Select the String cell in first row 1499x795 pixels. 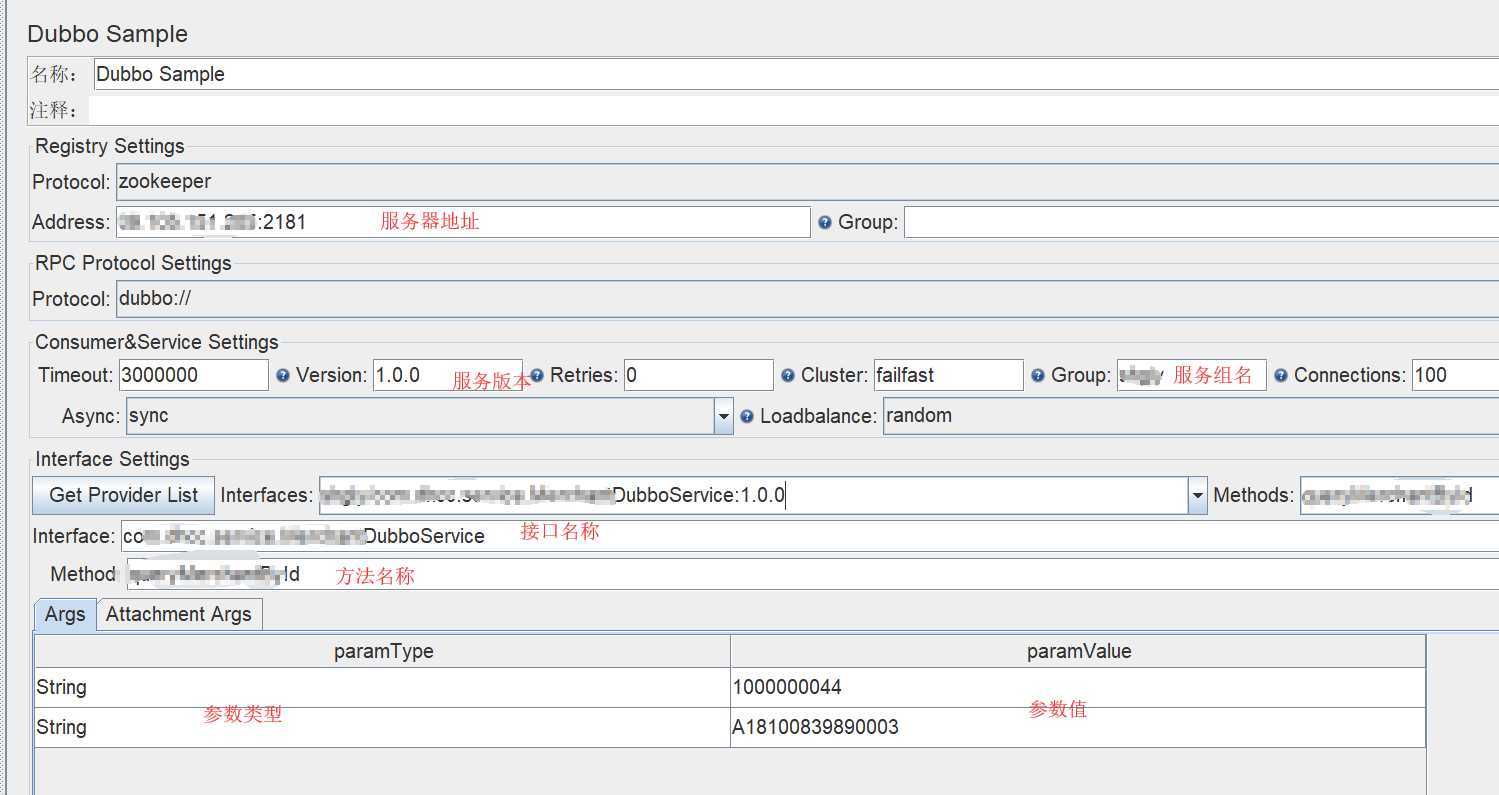(383, 687)
